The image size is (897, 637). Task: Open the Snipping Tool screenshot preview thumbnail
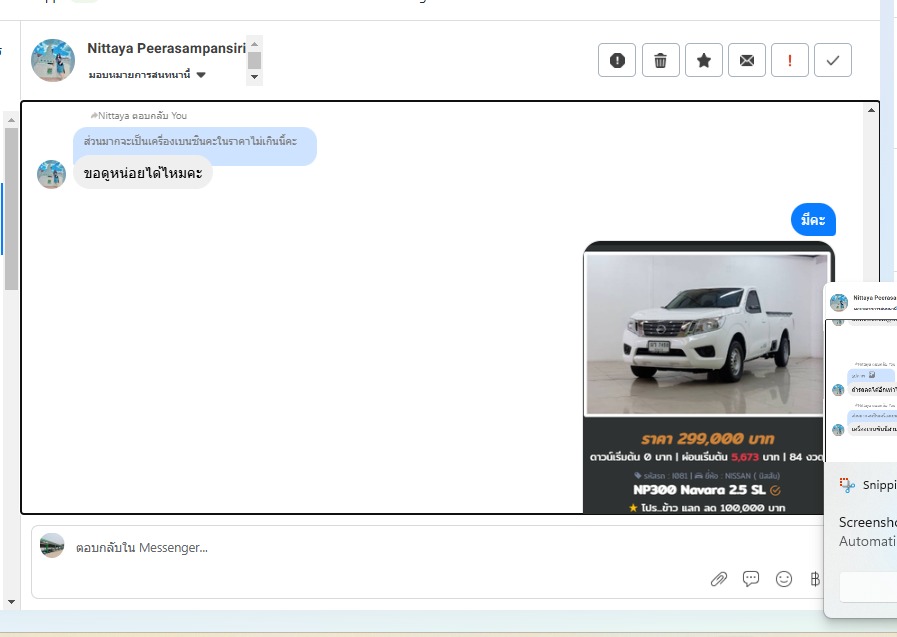point(862,372)
